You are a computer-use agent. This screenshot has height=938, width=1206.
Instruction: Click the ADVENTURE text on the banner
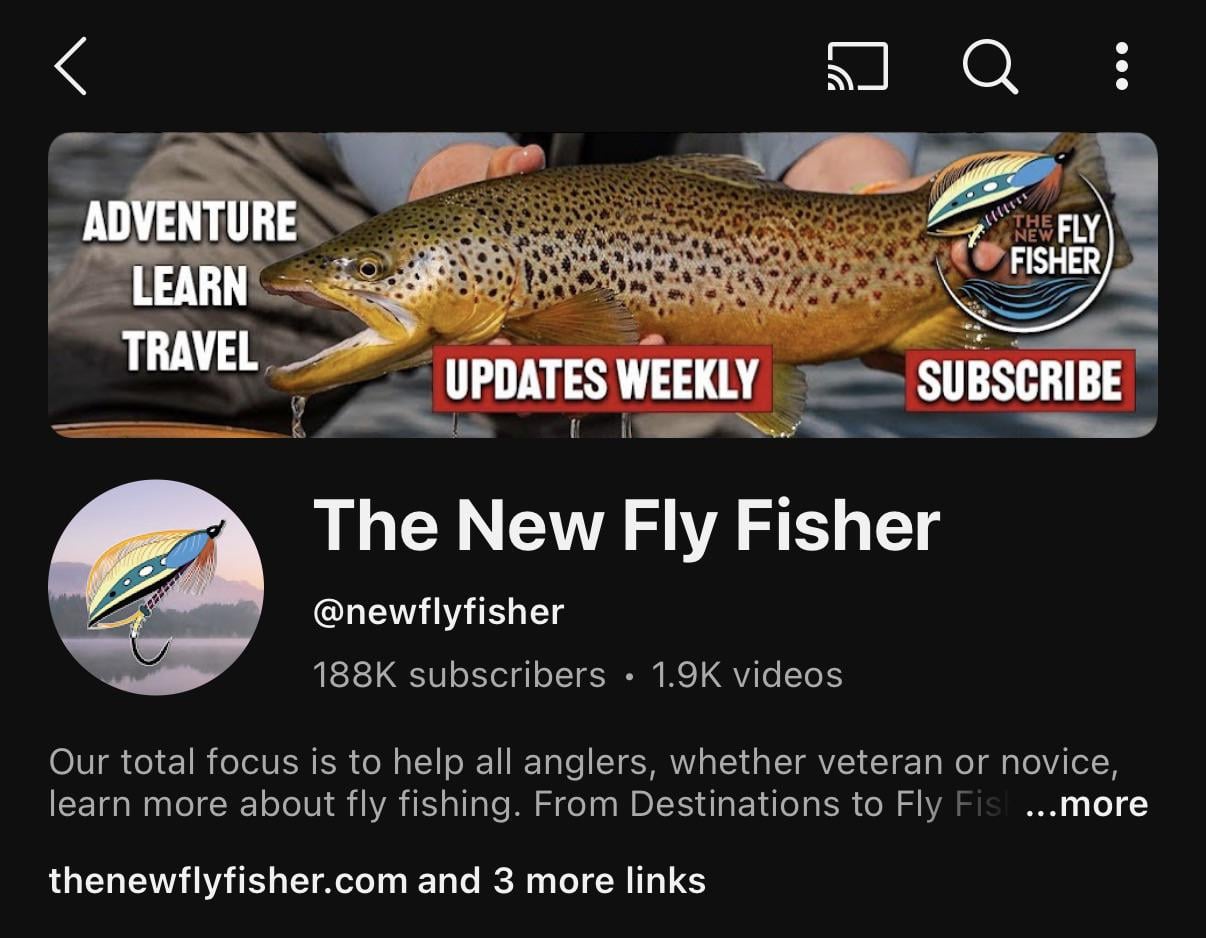[190, 222]
